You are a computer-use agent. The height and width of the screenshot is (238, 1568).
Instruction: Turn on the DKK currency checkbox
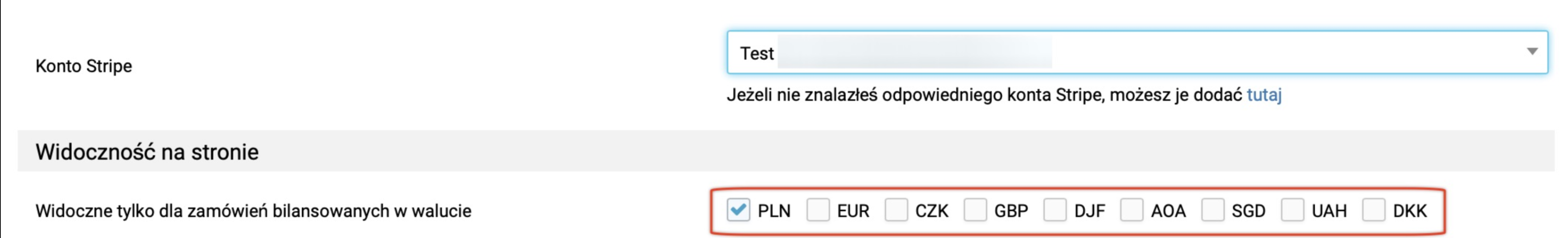click(1374, 210)
